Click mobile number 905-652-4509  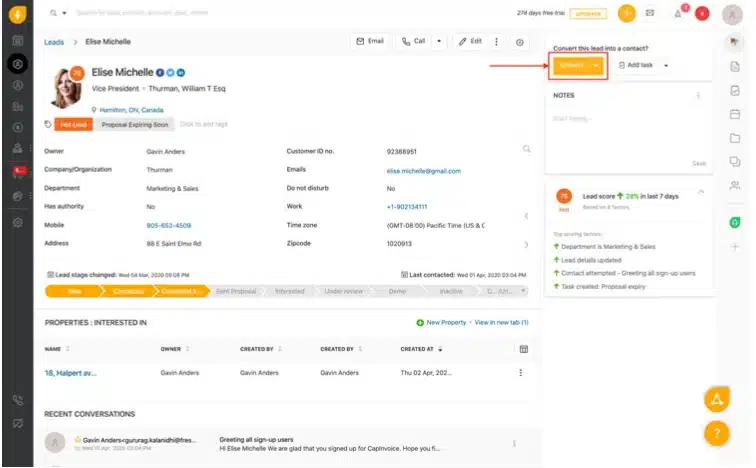click(169, 226)
